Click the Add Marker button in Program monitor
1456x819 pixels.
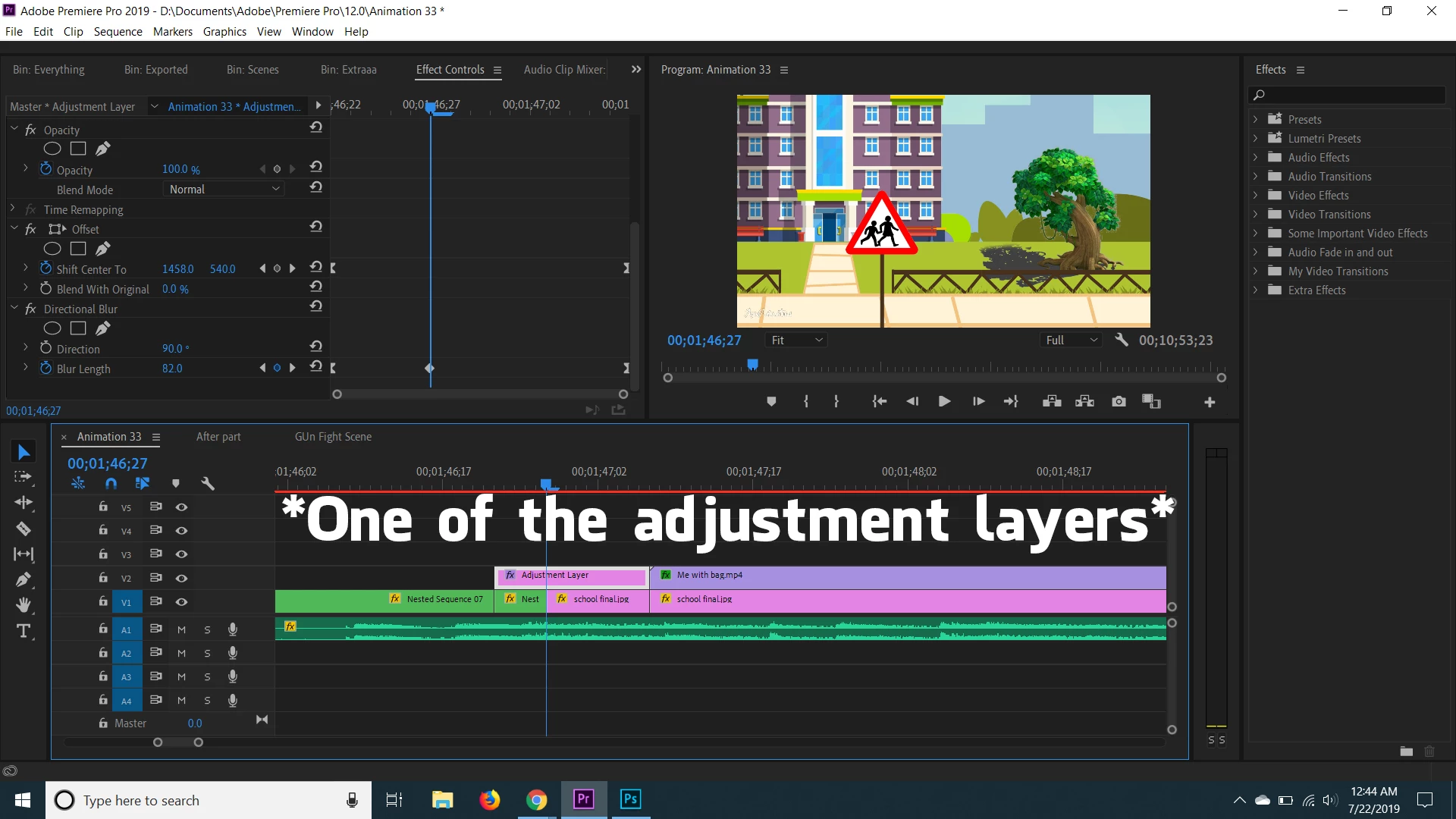(x=771, y=402)
